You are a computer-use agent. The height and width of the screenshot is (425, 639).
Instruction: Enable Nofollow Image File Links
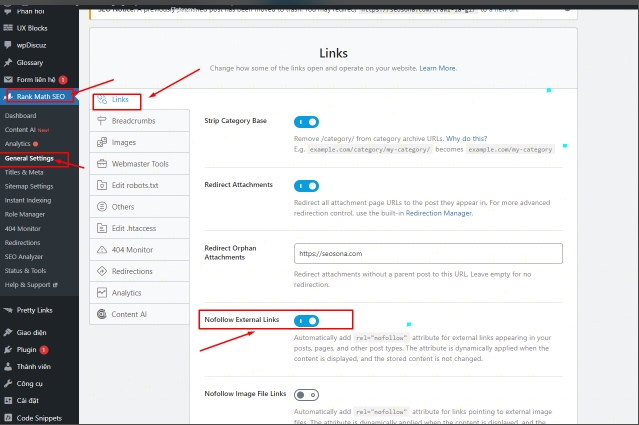306,395
